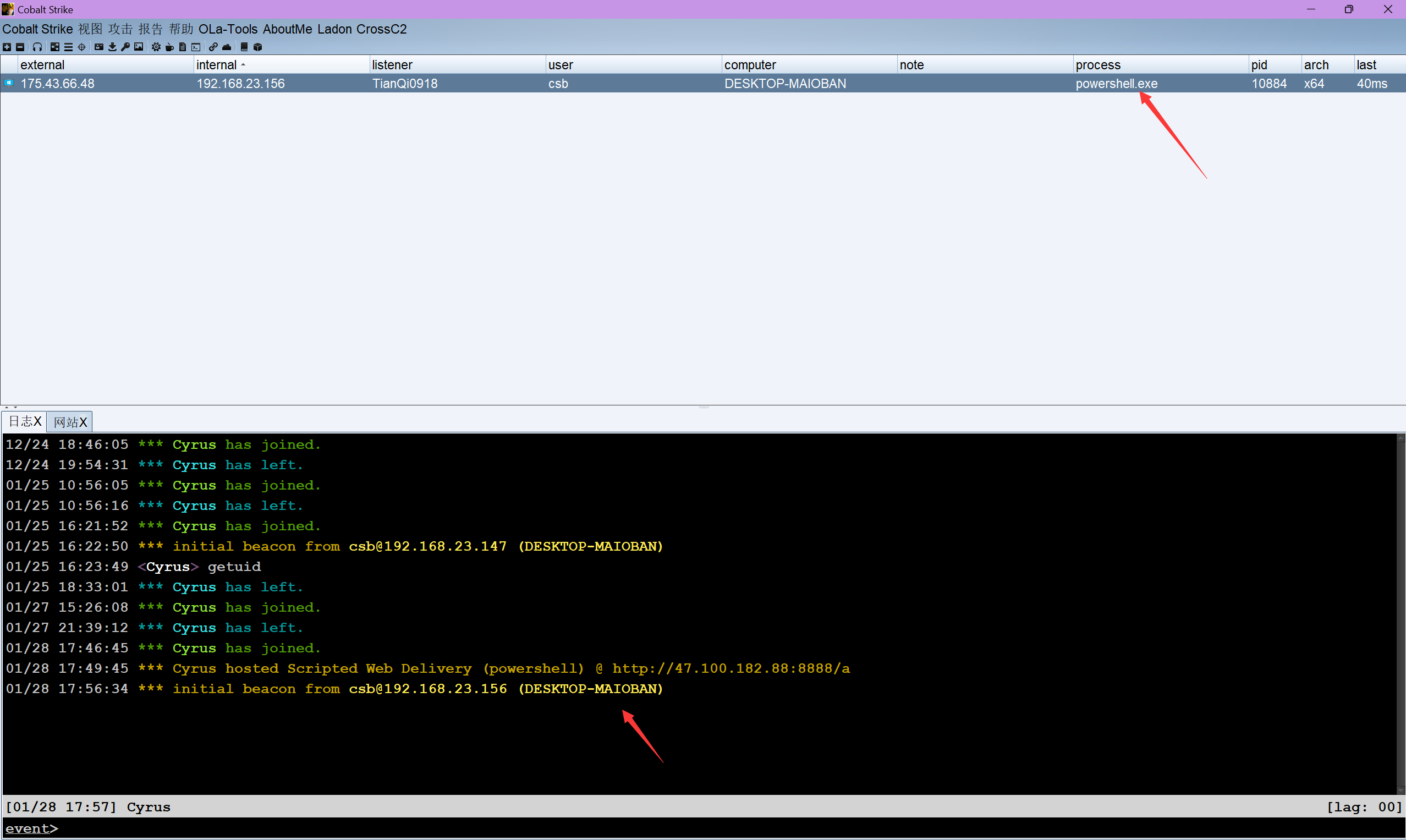Screen dimensions: 1406x840
Task: Open keystrokes via the key icon
Action: click(125, 47)
